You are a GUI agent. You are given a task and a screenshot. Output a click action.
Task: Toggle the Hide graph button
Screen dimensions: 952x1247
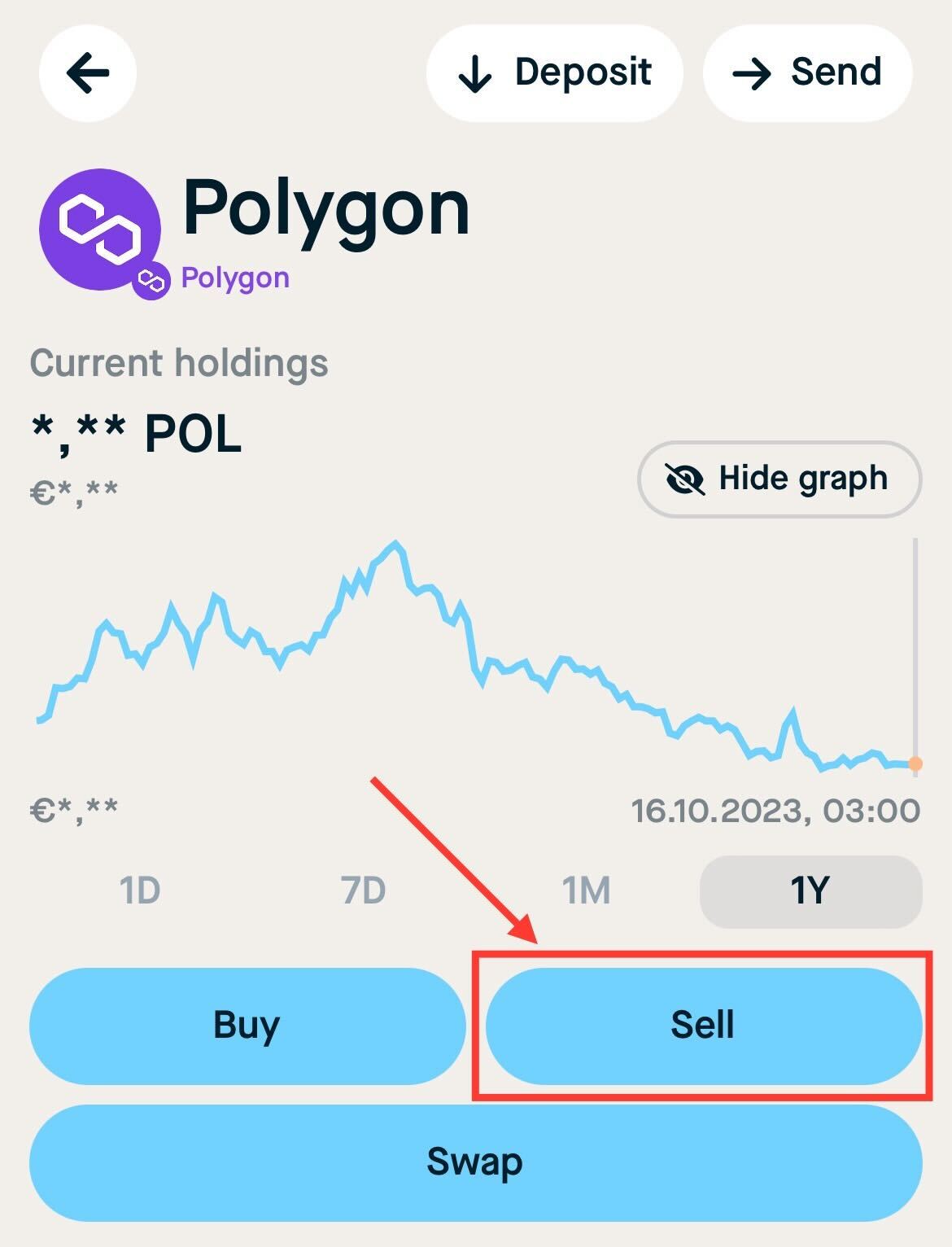780,479
